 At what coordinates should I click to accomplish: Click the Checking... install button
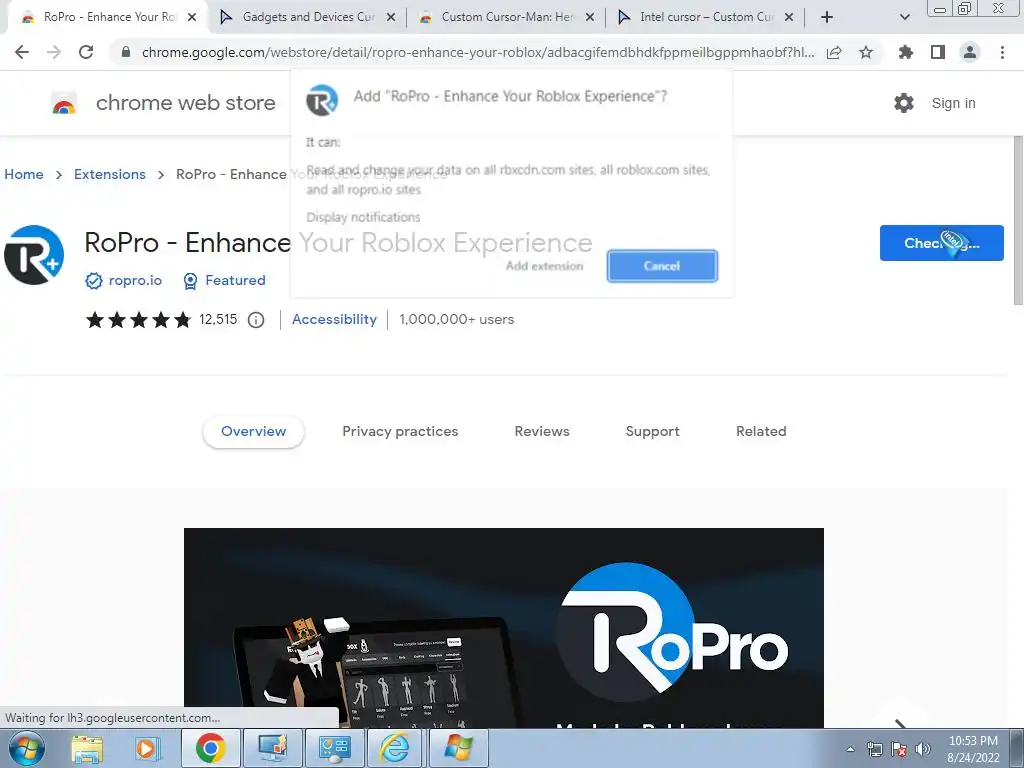click(x=941, y=243)
